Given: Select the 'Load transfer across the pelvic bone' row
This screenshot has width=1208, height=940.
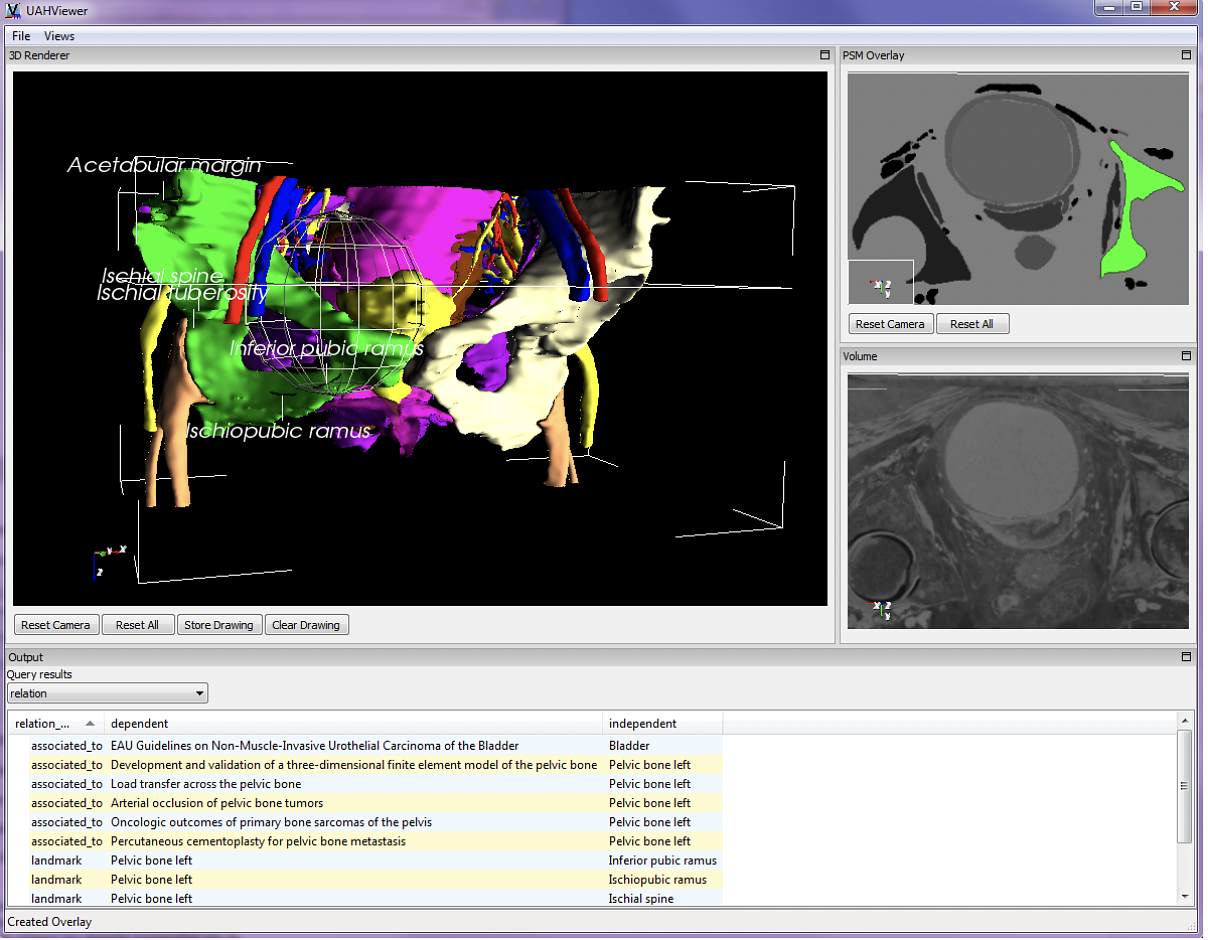Looking at the screenshot, I should (300, 784).
